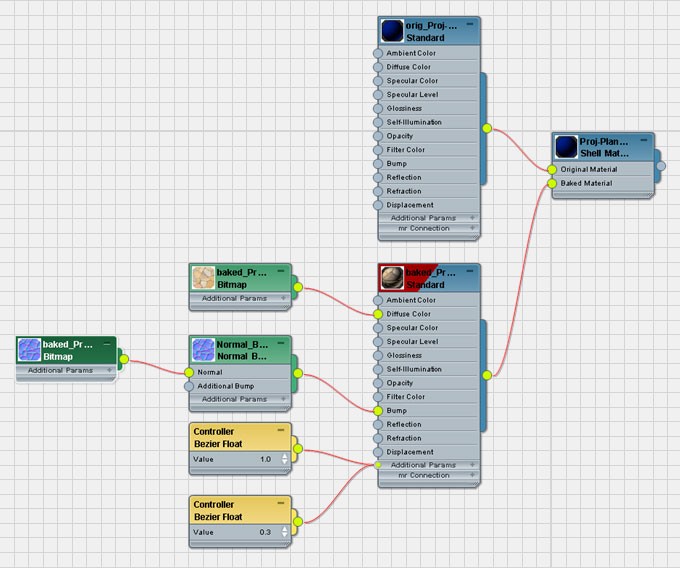Open the stone texture Bitmap thumbnail
Screen dimensions: 680x568
click(203, 277)
